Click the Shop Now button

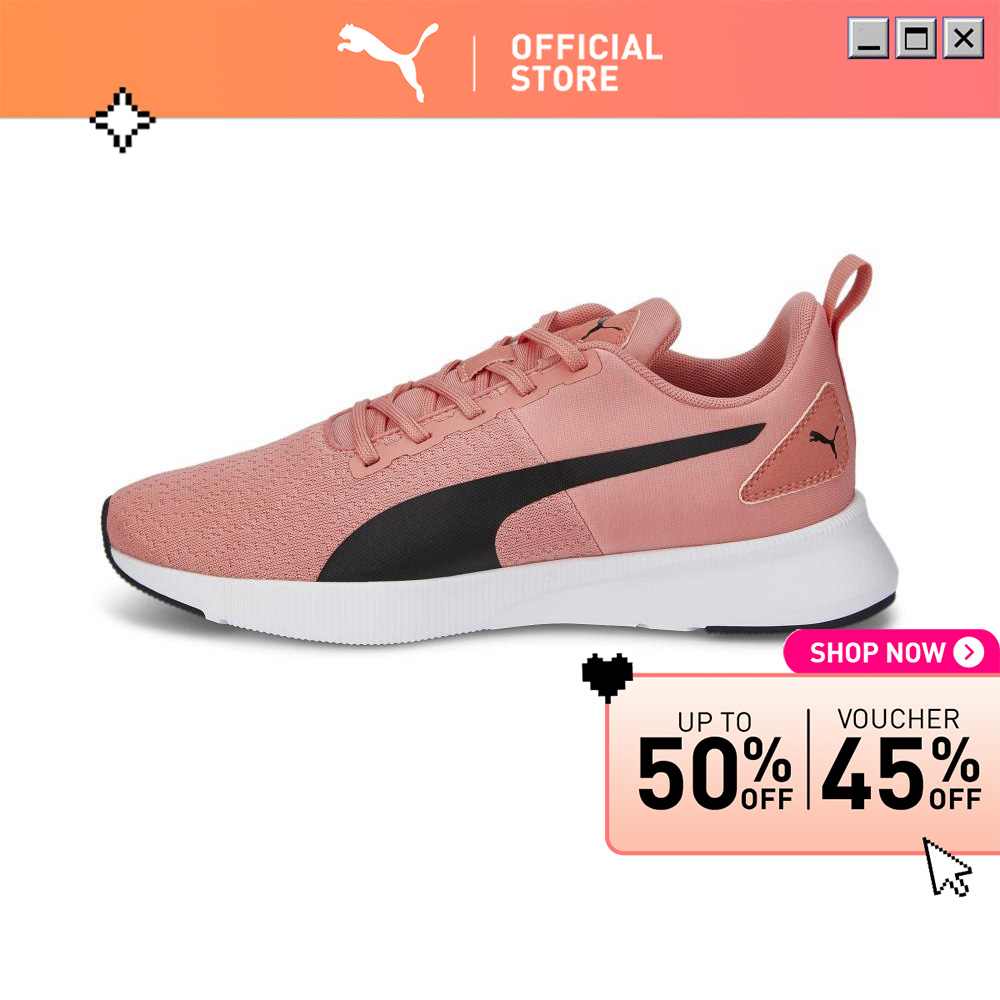coord(892,652)
